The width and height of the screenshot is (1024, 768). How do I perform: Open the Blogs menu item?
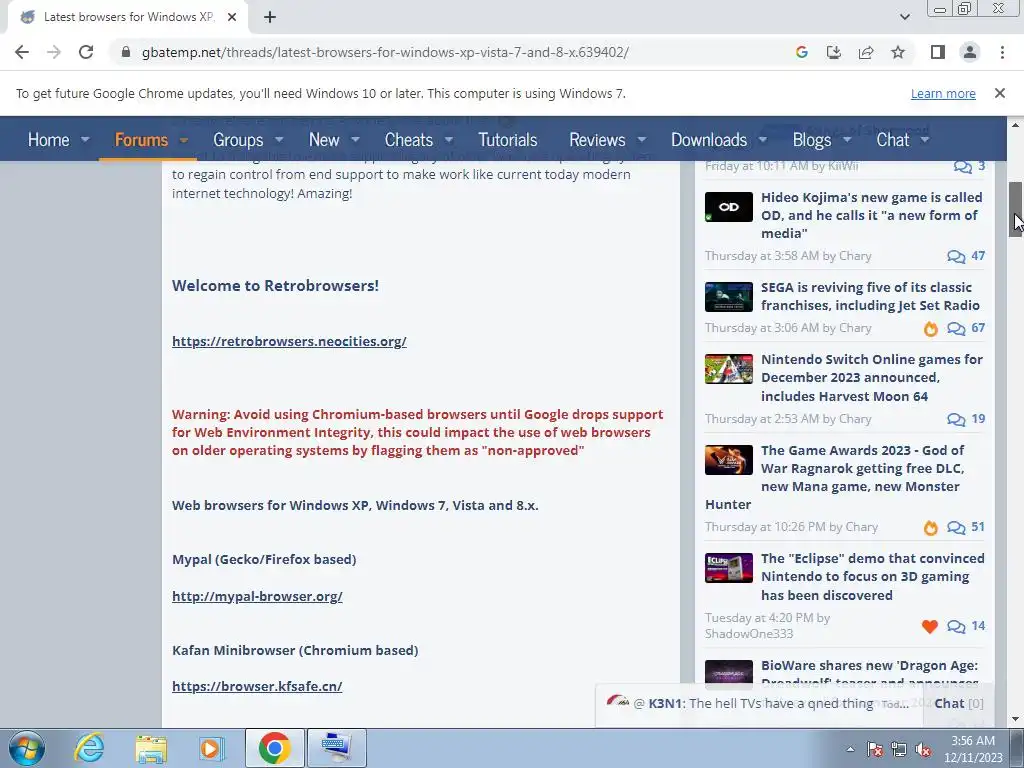coord(812,139)
